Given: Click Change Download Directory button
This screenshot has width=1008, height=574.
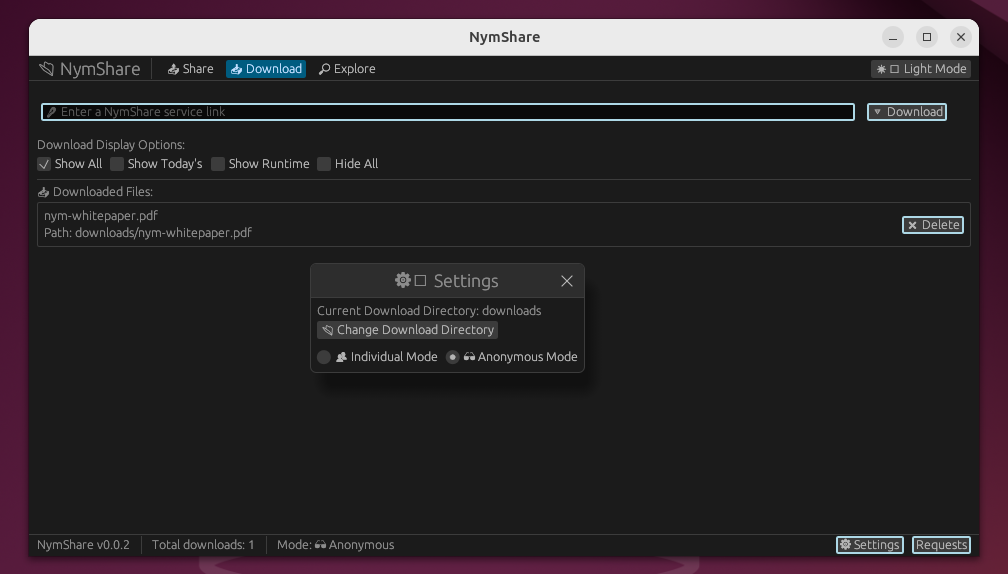Looking at the screenshot, I should tap(407, 330).
